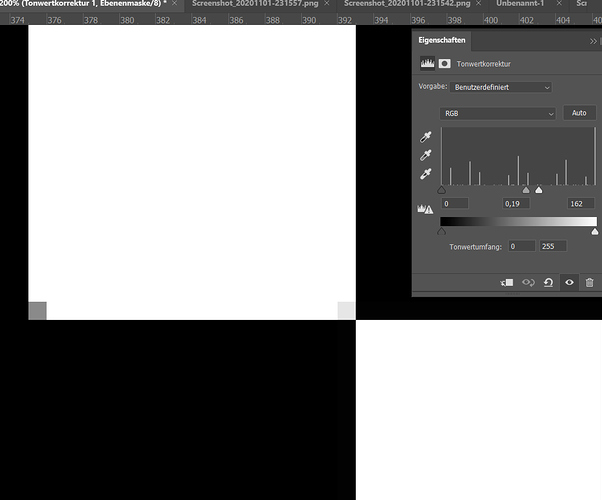602x500 pixels.
Task: Toggle adjustment layer visibility eye
Action: click(x=569, y=282)
